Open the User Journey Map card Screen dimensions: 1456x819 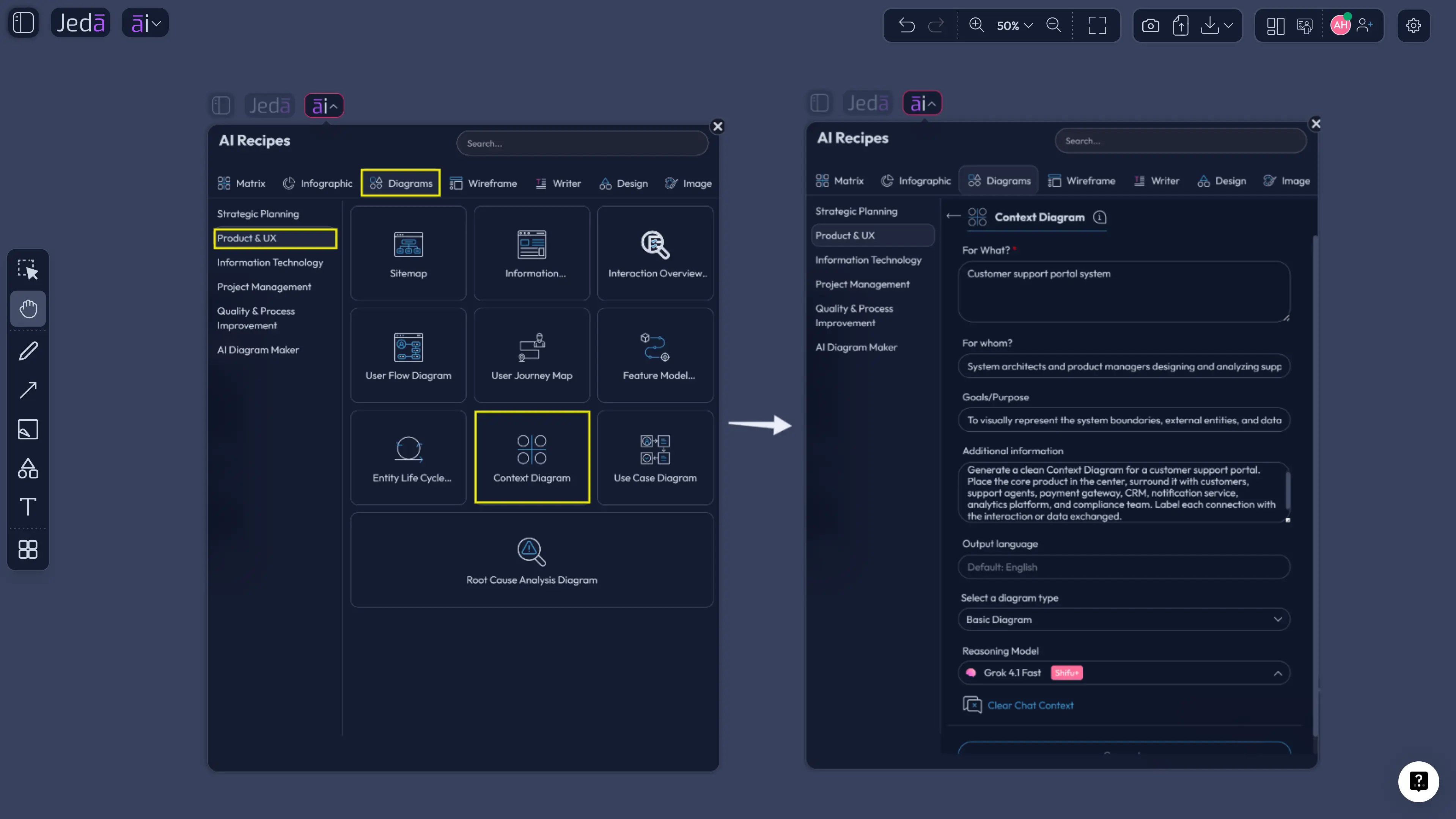531,355
